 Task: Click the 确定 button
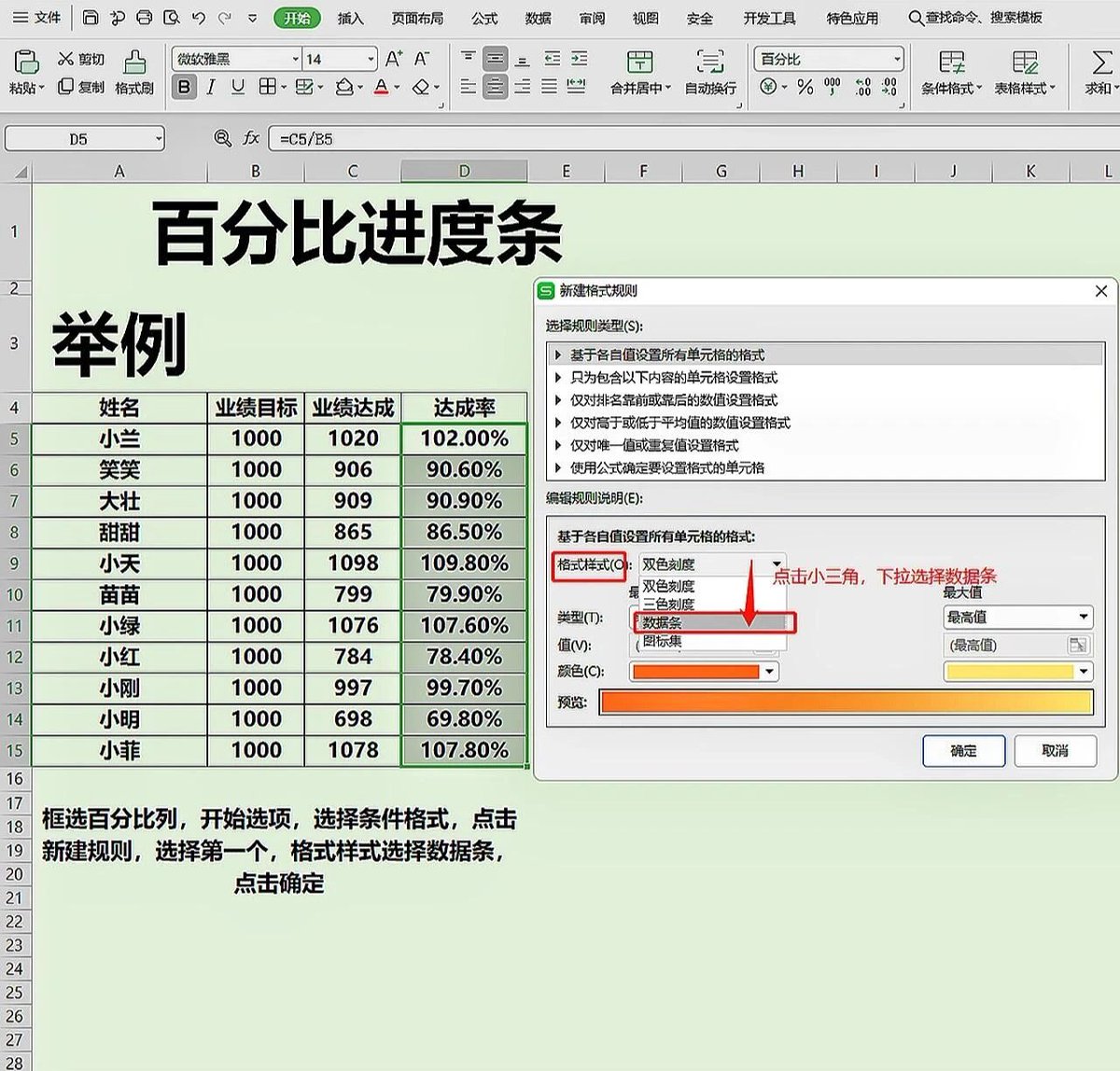tap(963, 750)
